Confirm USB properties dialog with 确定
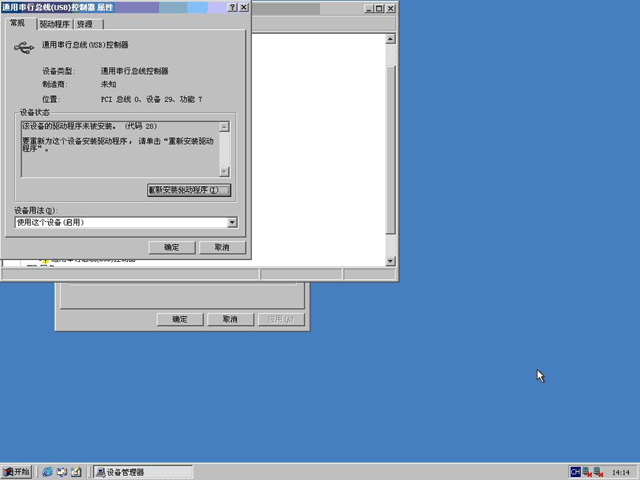This screenshot has height=480, width=640. [x=172, y=247]
